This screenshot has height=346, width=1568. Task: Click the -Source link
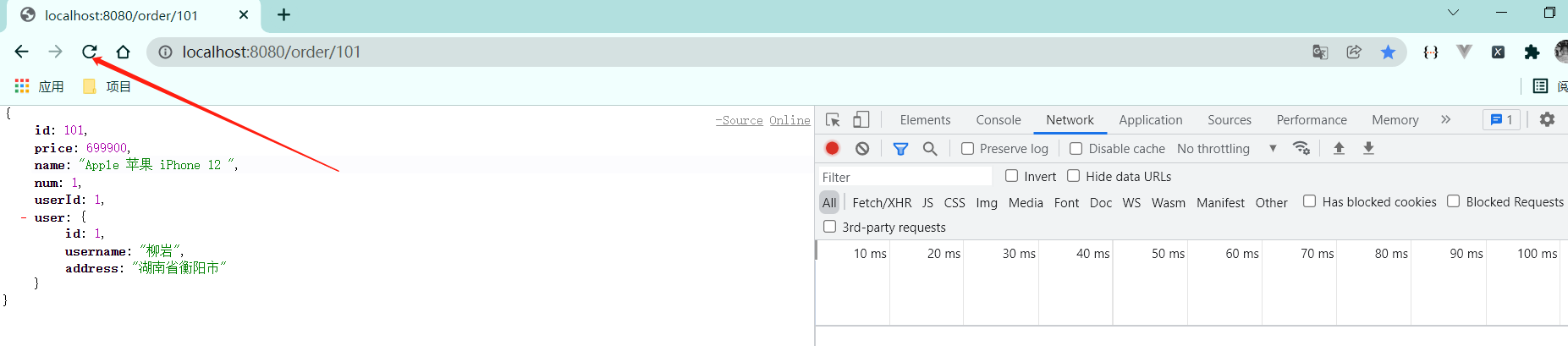point(739,121)
